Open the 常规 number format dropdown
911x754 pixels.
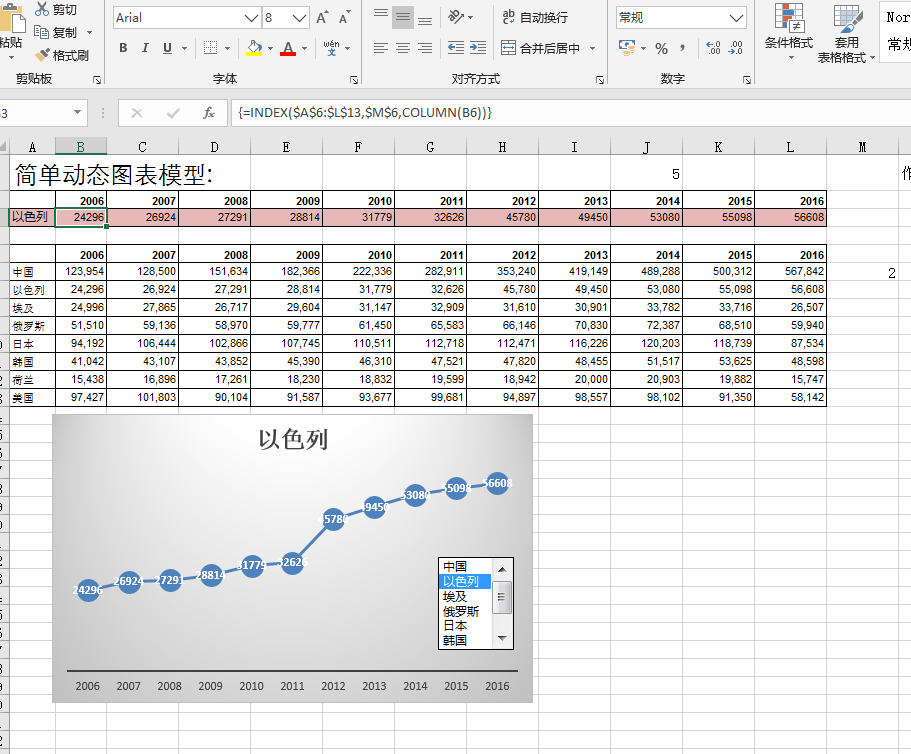736,18
